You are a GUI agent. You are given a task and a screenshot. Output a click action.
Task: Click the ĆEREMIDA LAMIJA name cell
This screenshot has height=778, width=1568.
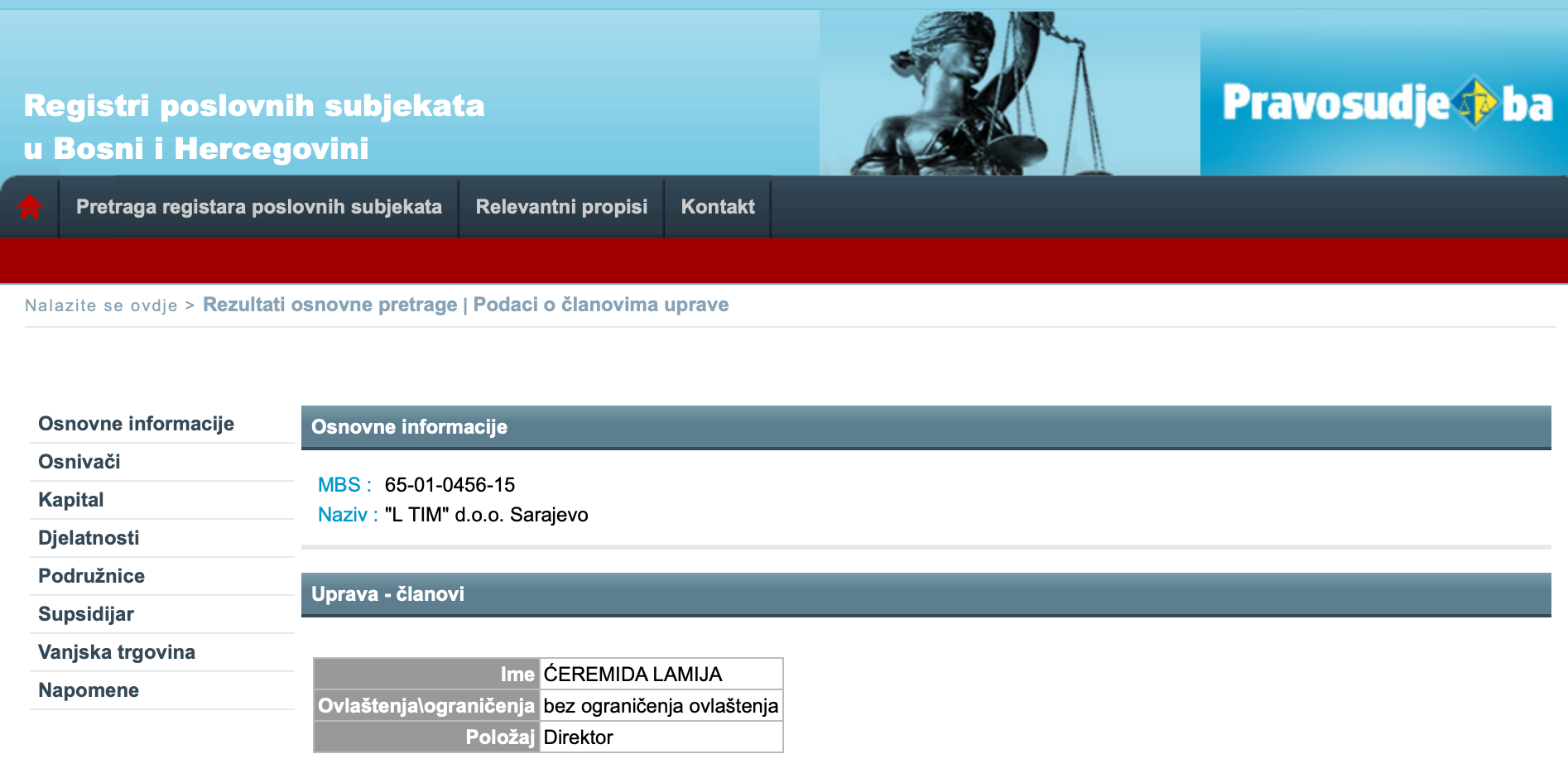[632, 675]
